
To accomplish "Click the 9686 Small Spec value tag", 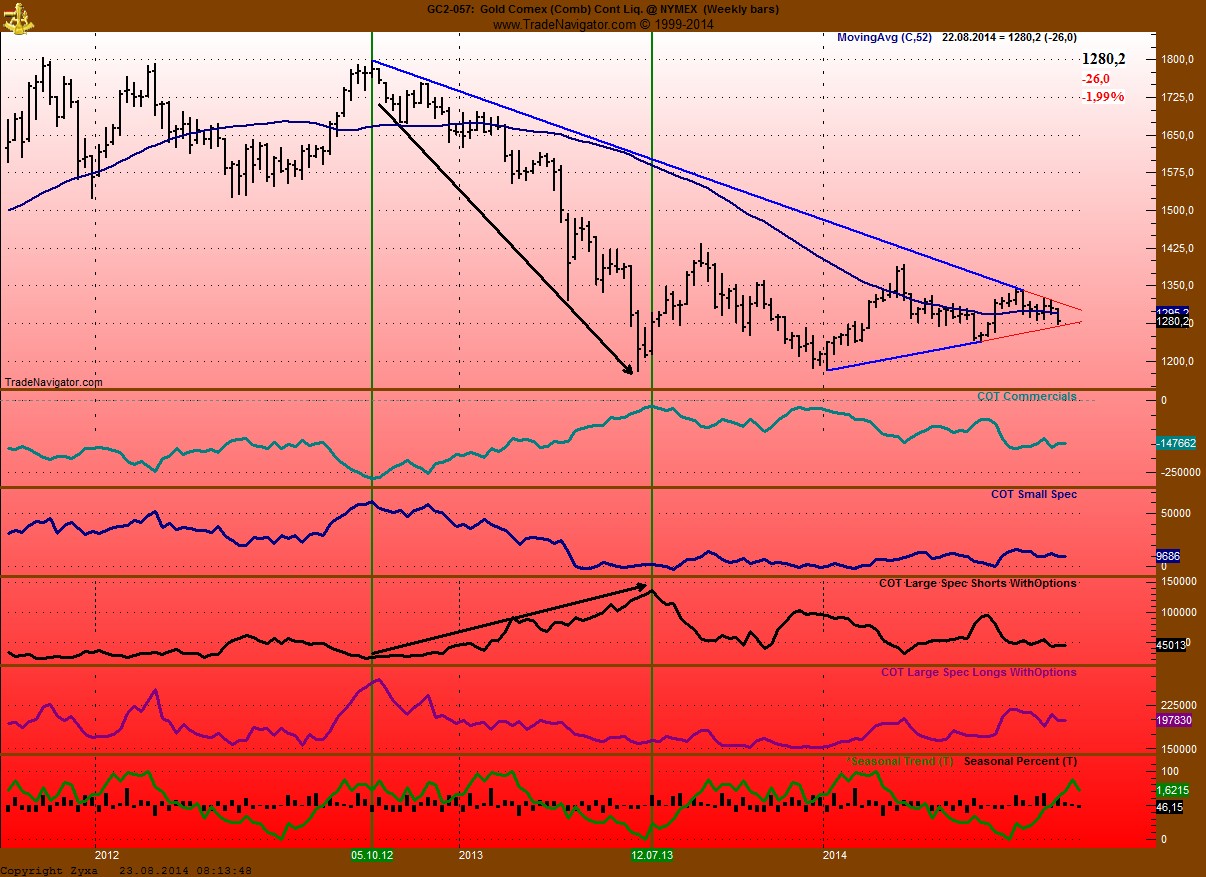I will point(1168,556).
